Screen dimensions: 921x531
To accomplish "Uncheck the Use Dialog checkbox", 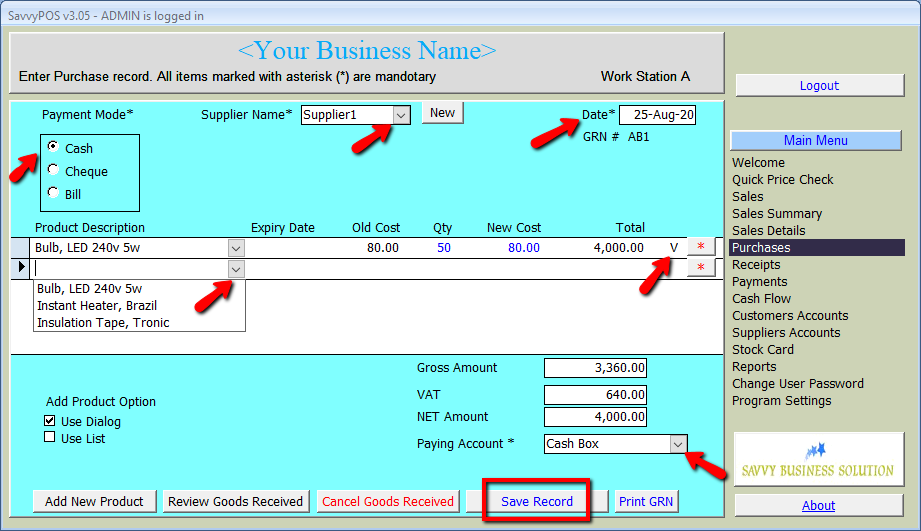I will click(x=50, y=421).
